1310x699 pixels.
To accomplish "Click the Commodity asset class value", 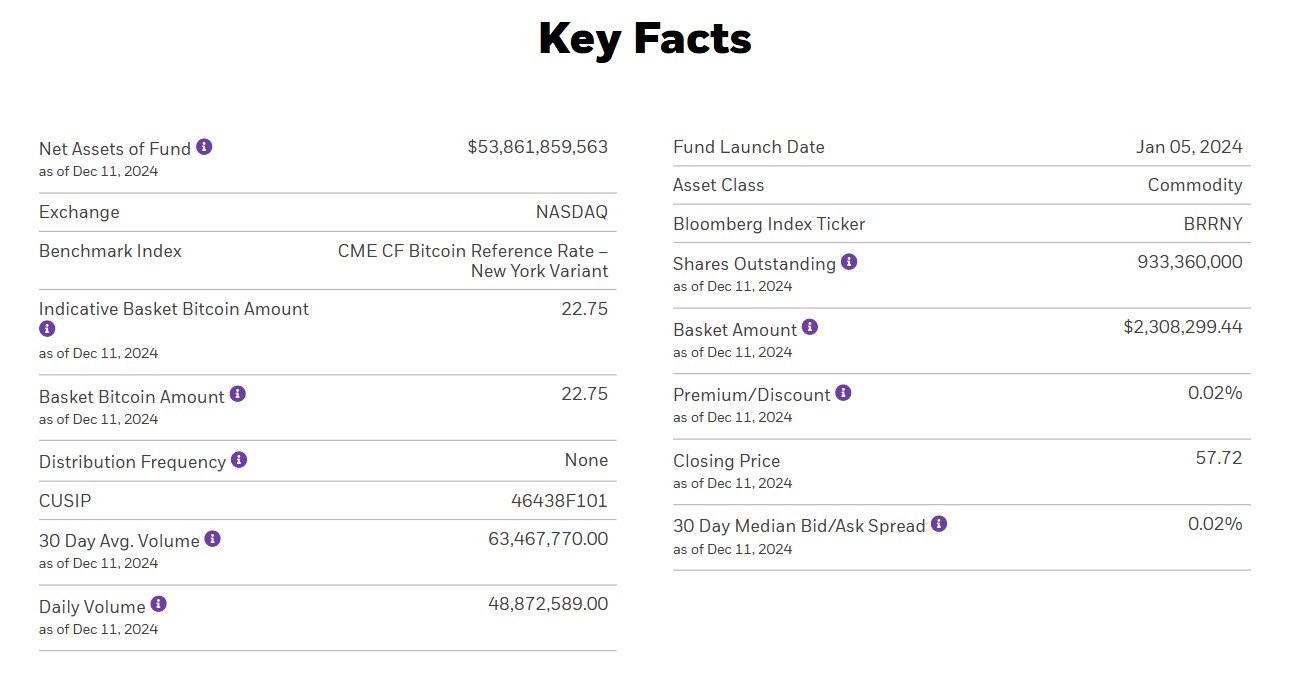I will point(1195,185).
